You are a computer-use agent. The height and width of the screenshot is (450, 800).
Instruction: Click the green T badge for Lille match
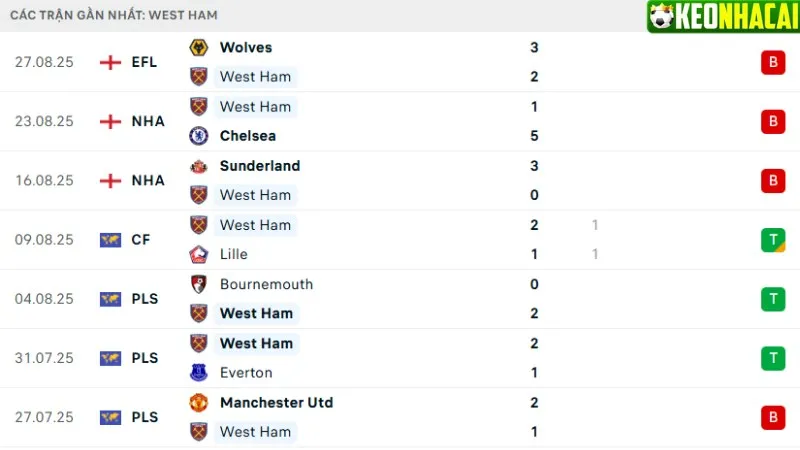[771, 240]
